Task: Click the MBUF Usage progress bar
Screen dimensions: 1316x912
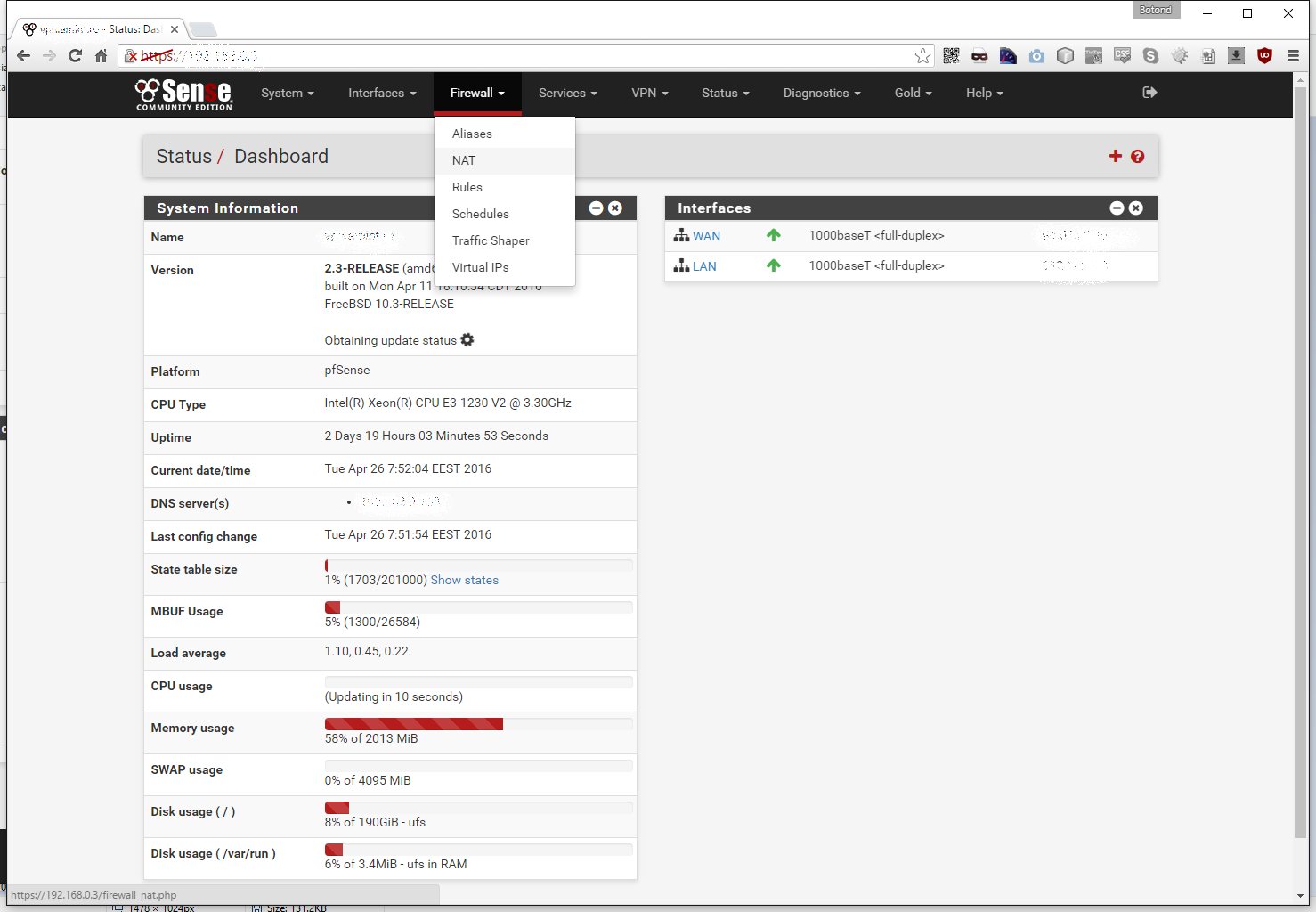Action: click(479, 607)
